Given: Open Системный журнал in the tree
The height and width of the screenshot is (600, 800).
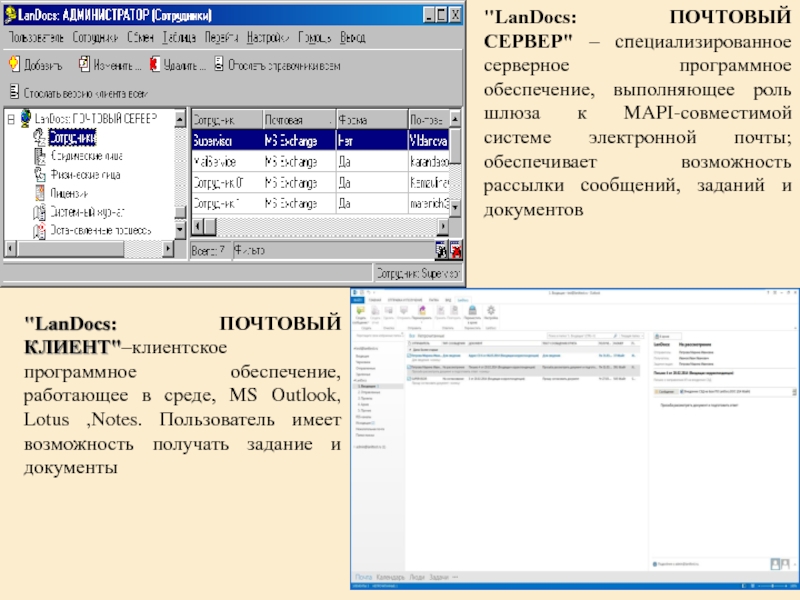Looking at the screenshot, I should 86,211.
